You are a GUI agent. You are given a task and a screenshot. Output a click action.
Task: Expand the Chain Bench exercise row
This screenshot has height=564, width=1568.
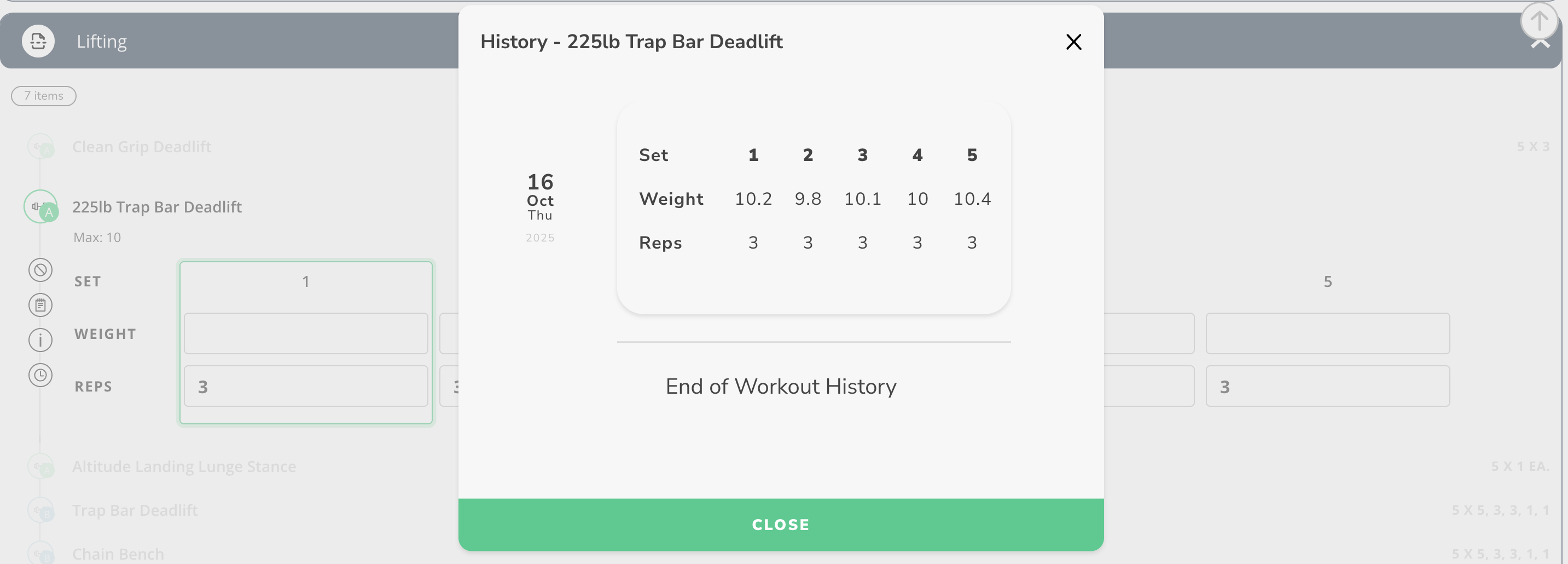coord(118,554)
